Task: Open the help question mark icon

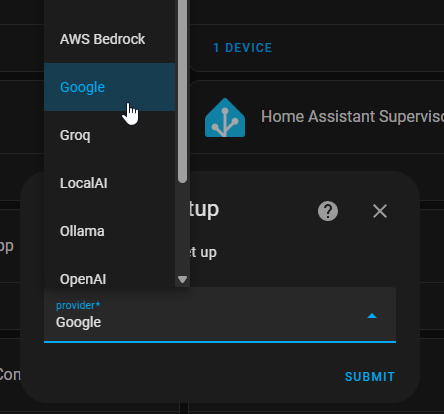Action: (x=328, y=211)
